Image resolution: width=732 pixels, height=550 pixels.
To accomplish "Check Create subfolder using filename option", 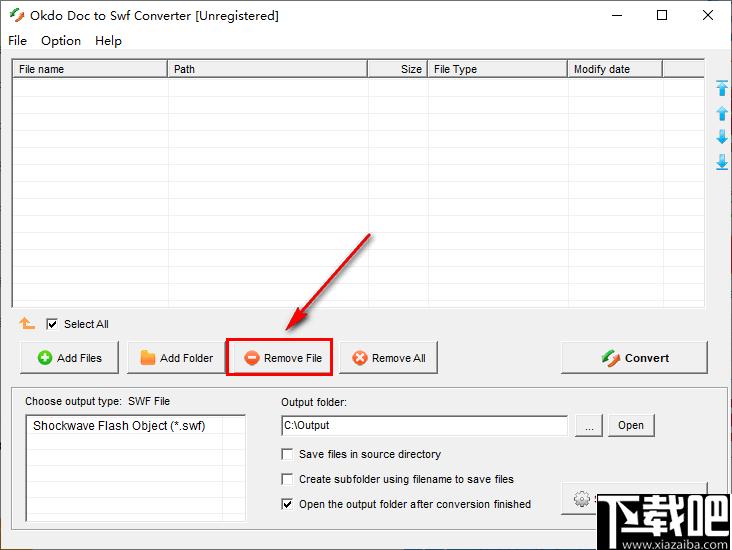I will tap(287, 479).
